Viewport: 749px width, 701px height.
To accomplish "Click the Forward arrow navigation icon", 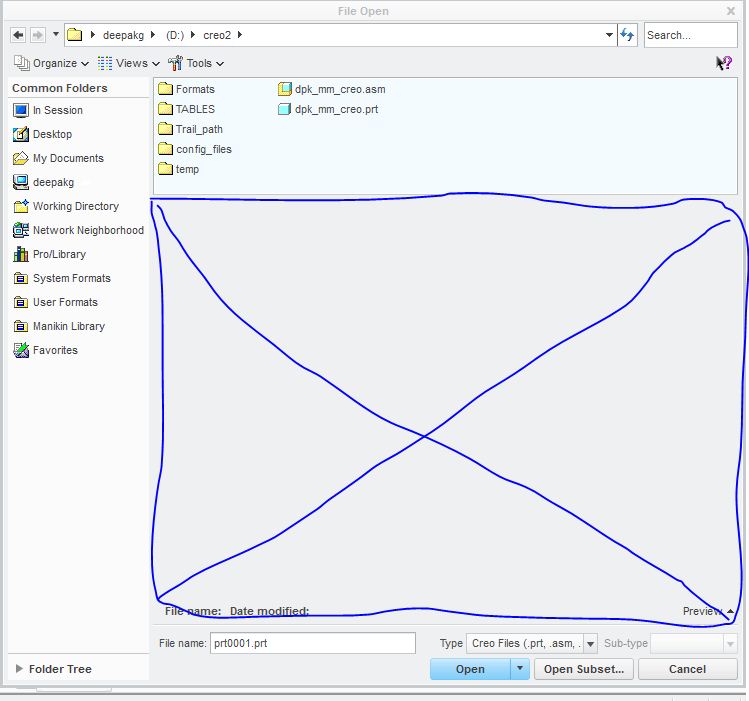I will [38, 35].
